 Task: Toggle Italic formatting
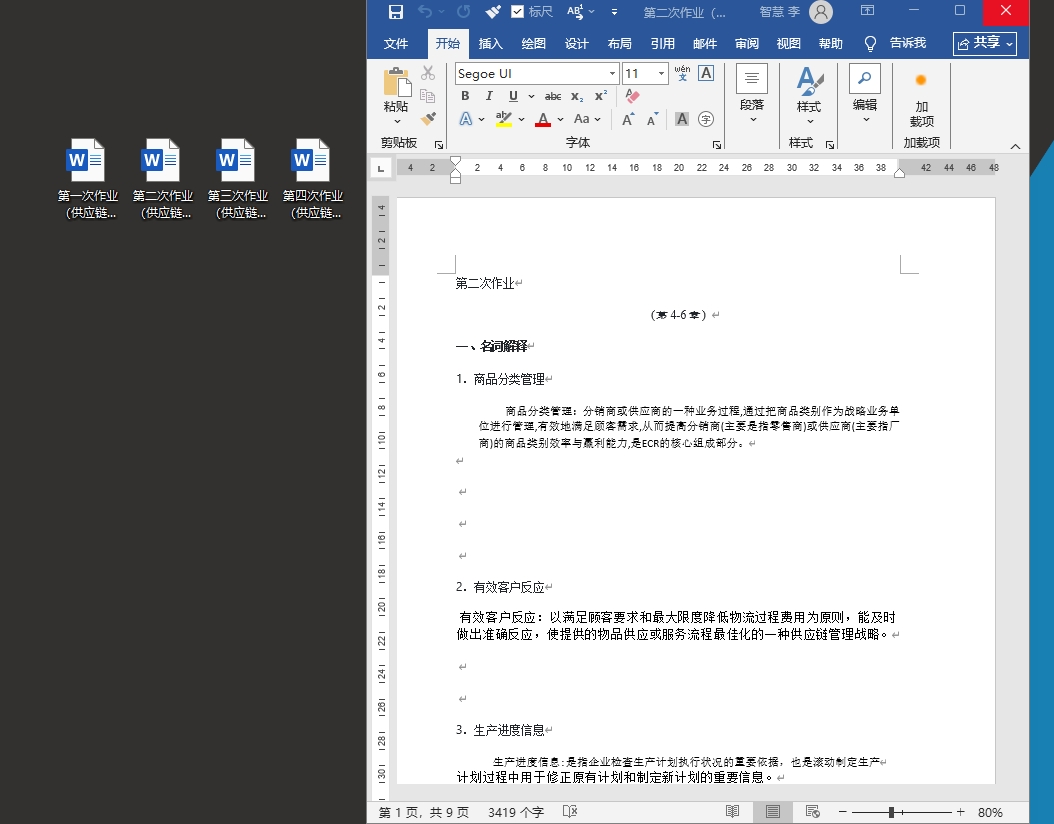click(x=489, y=96)
